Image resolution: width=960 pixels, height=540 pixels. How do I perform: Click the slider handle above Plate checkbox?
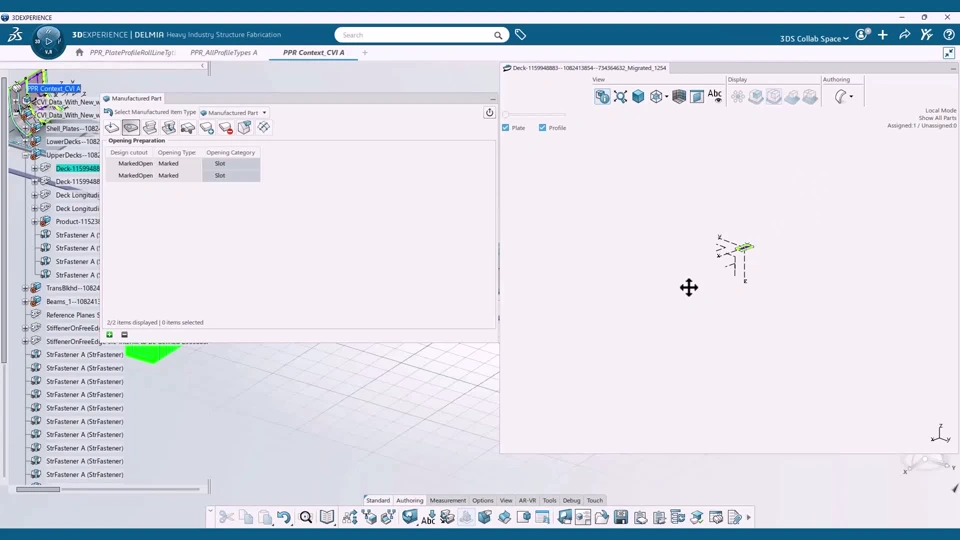(506, 114)
